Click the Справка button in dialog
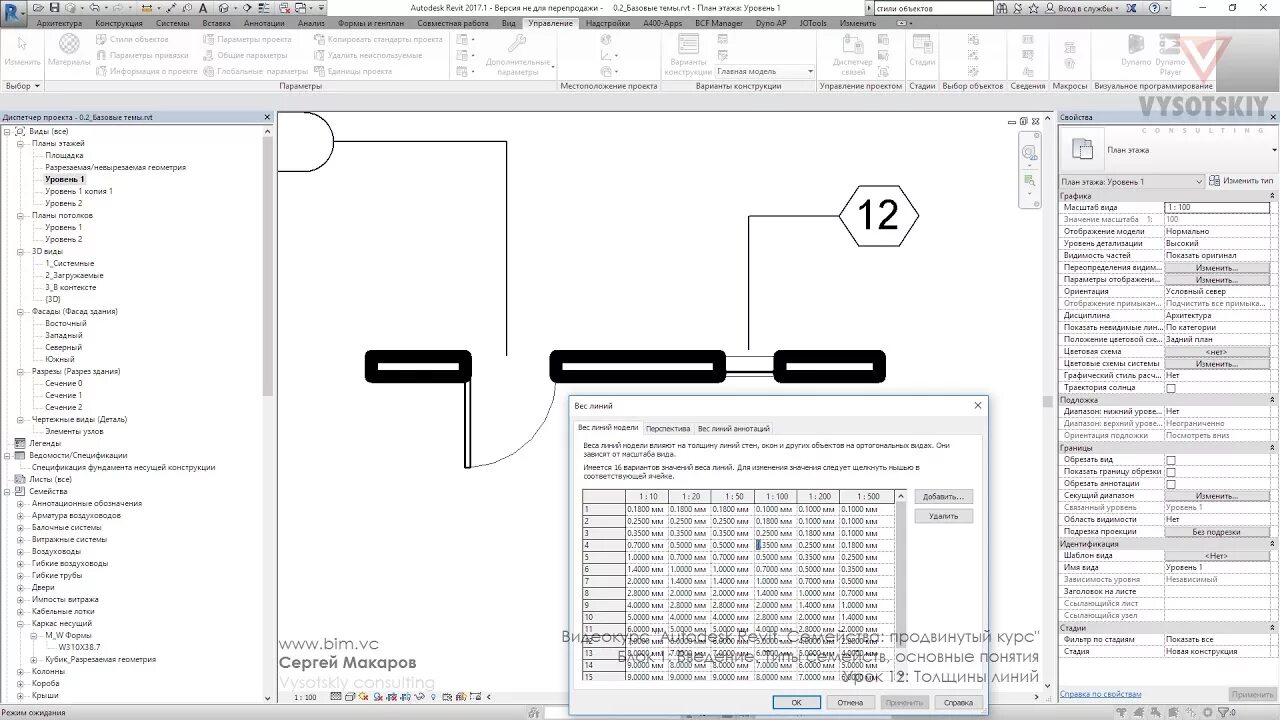Viewport: 1280px width, 720px height. pos(958,702)
